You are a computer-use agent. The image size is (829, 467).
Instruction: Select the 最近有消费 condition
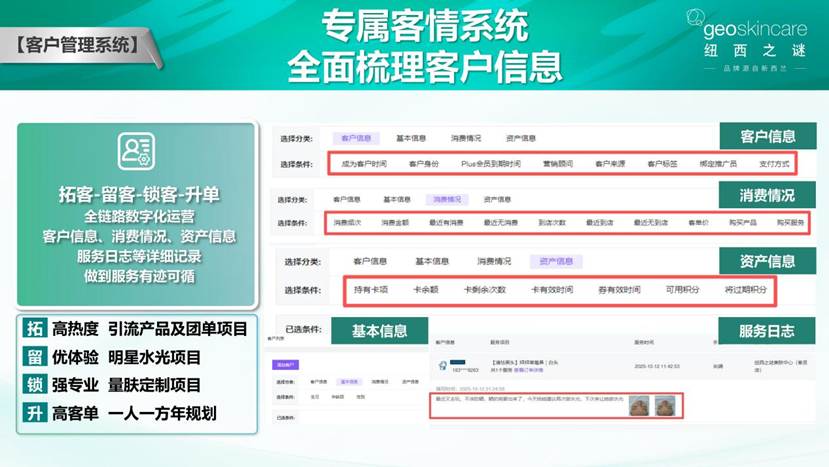point(446,223)
